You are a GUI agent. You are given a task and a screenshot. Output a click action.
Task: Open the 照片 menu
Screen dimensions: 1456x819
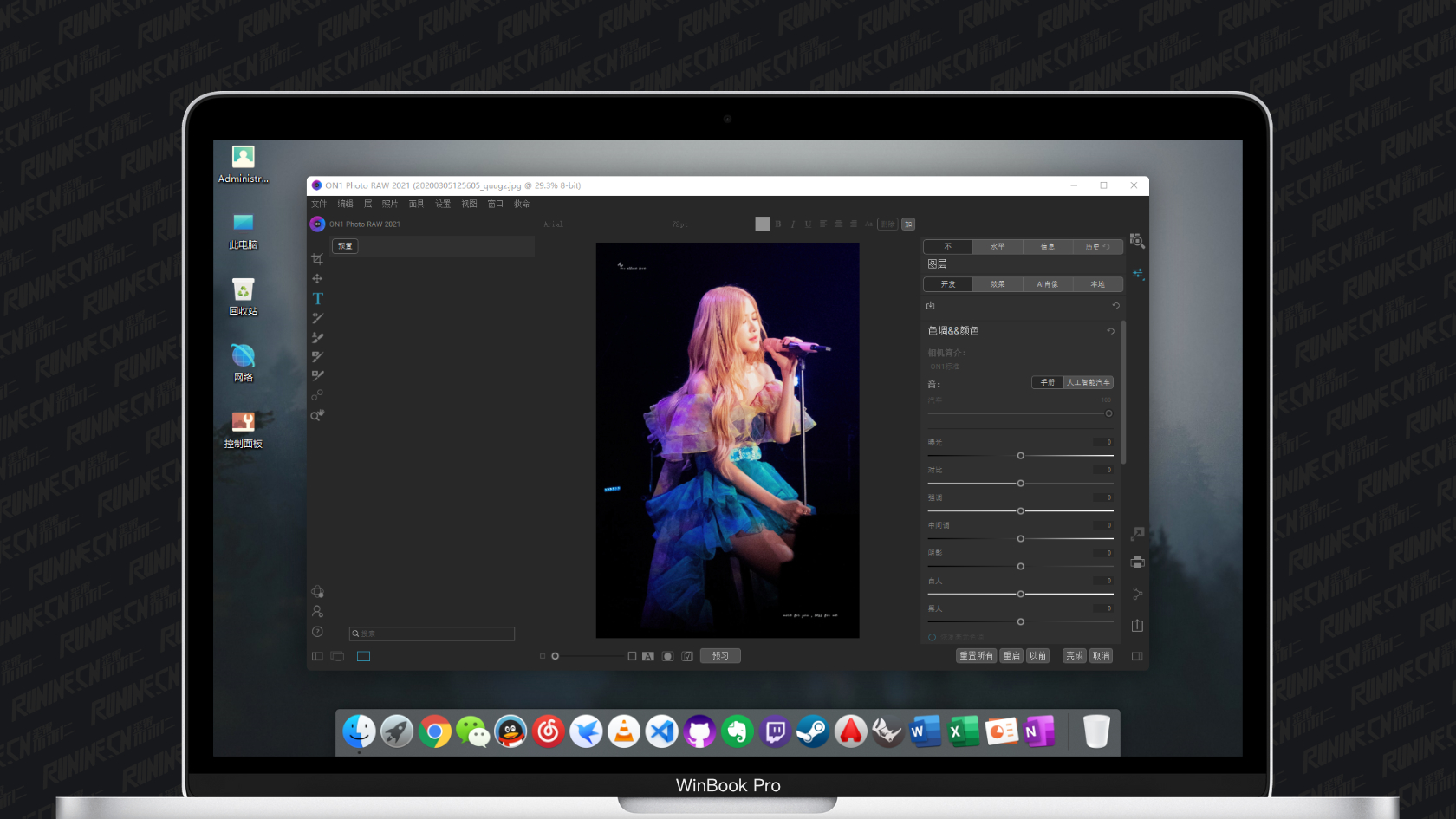pos(390,204)
